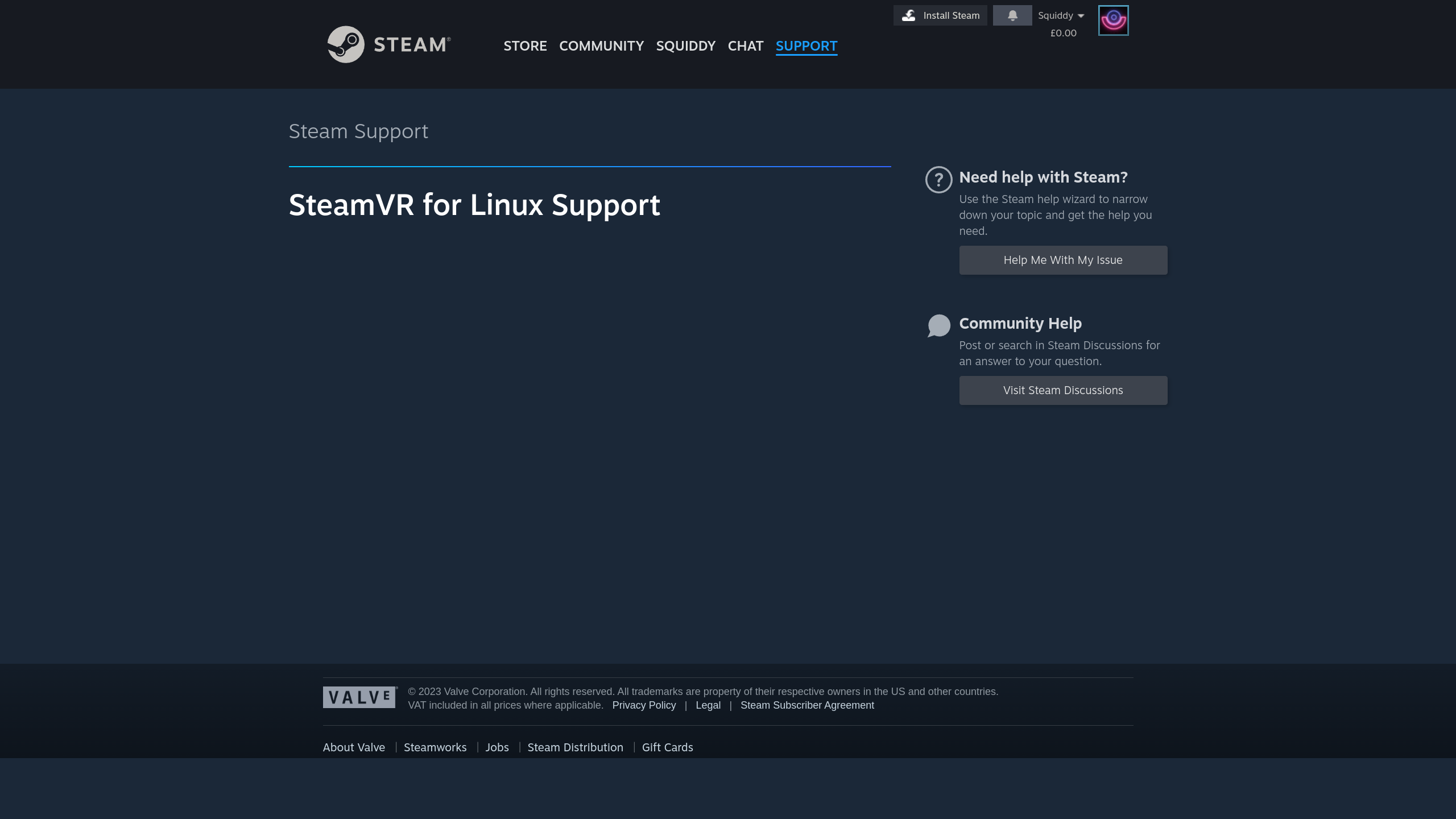1456x819 pixels.
Task: Select the SUPPORT navigation tab
Action: click(806, 46)
